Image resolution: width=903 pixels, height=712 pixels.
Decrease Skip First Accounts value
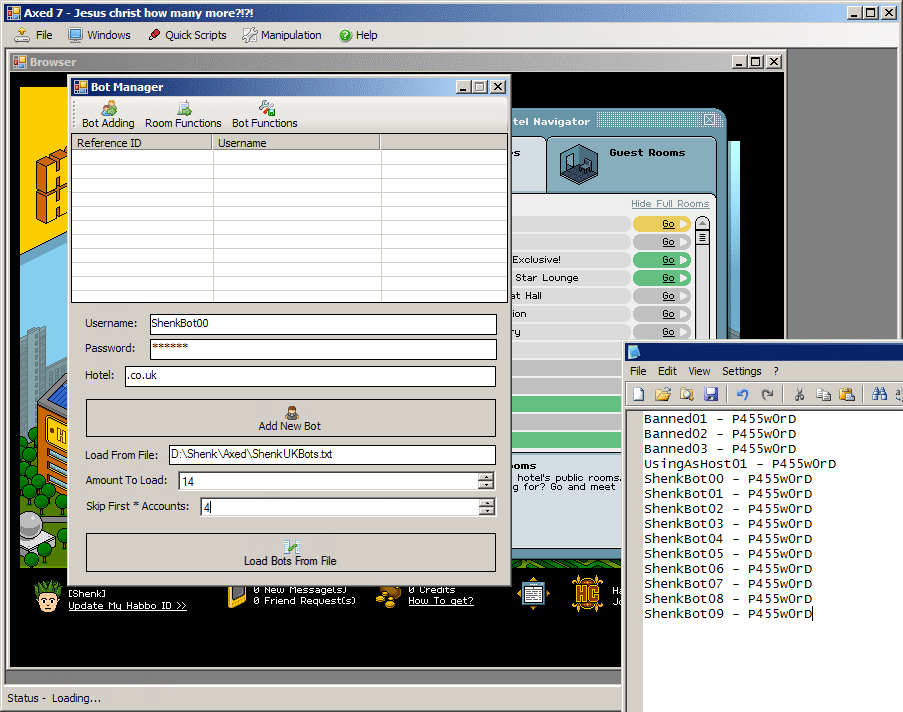pos(487,511)
